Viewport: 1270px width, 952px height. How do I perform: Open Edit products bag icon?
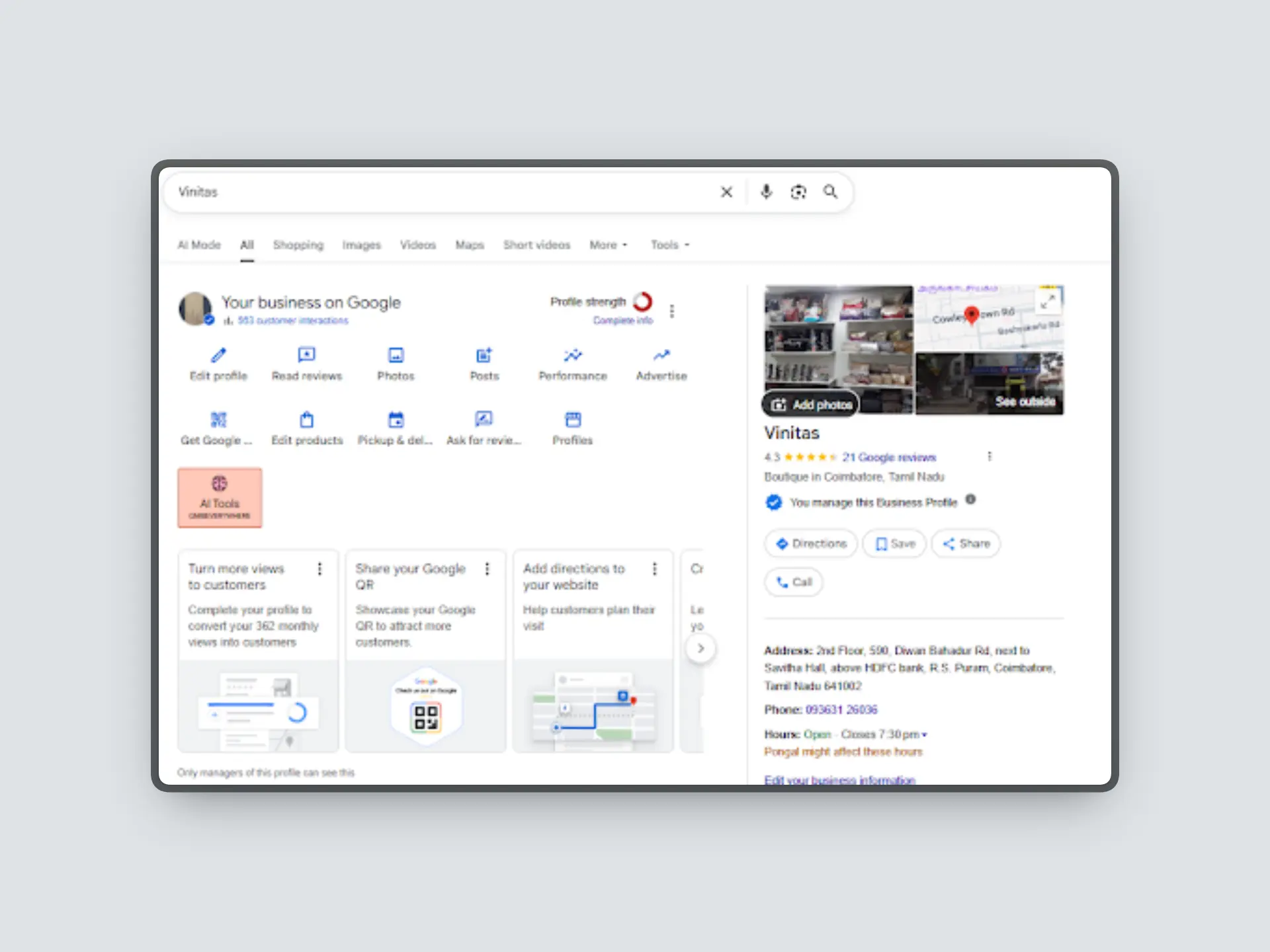[307, 420]
